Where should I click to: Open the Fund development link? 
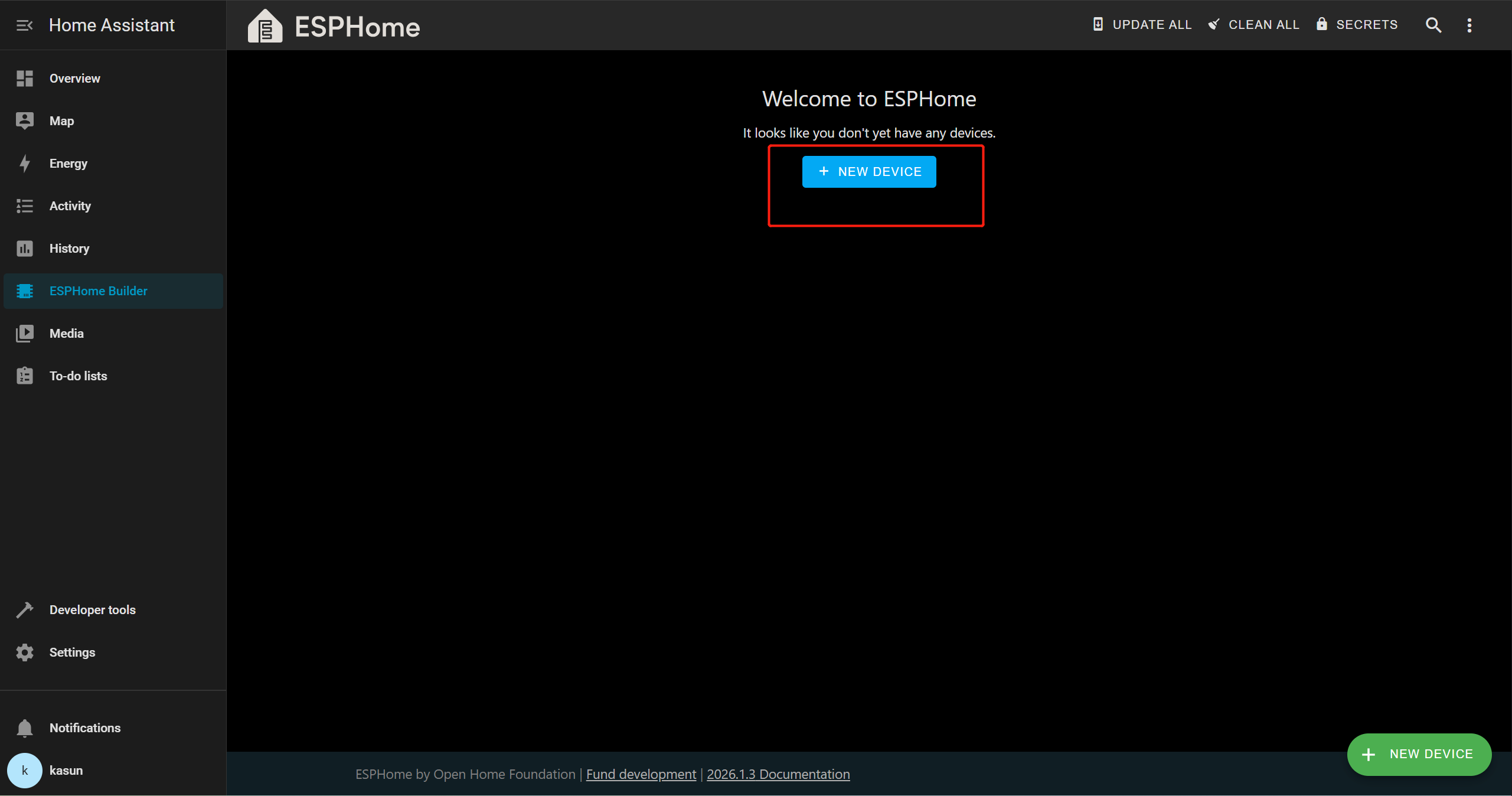pyautogui.click(x=641, y=774)
